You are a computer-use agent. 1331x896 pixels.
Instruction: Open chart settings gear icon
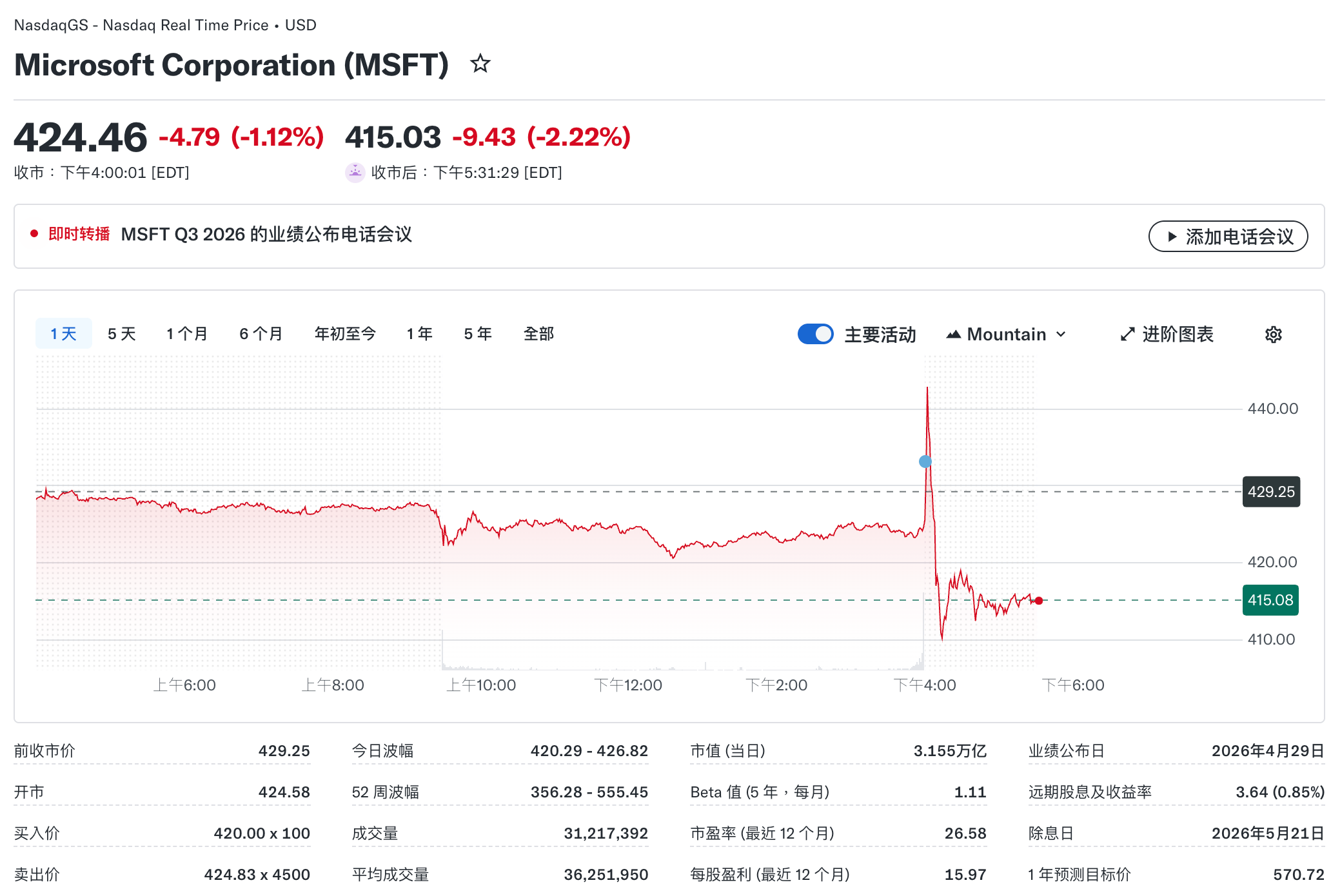click(1273, 335)
